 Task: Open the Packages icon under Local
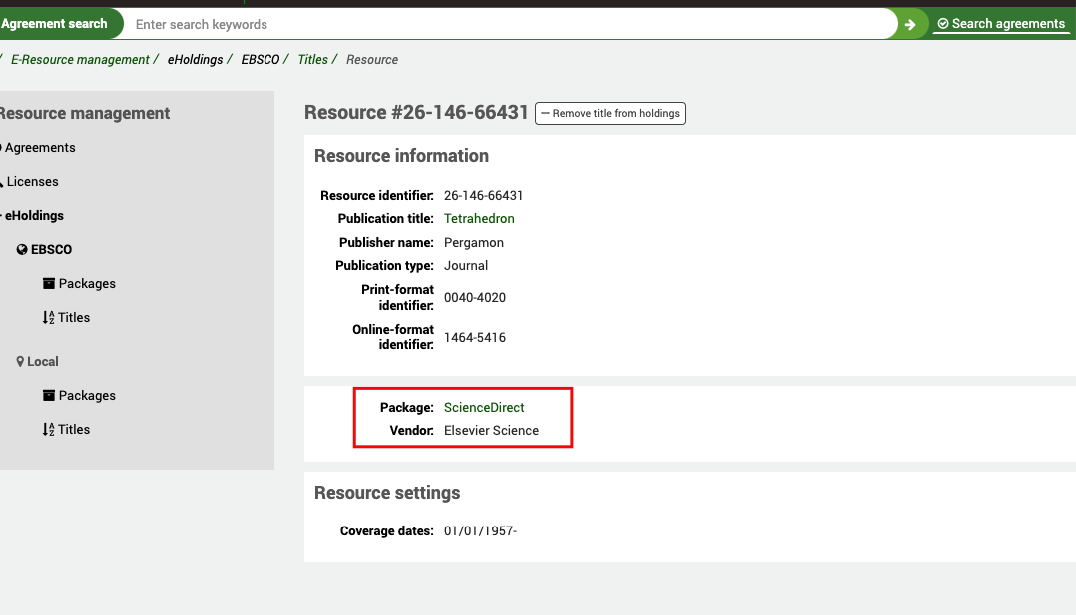point(48,395)
